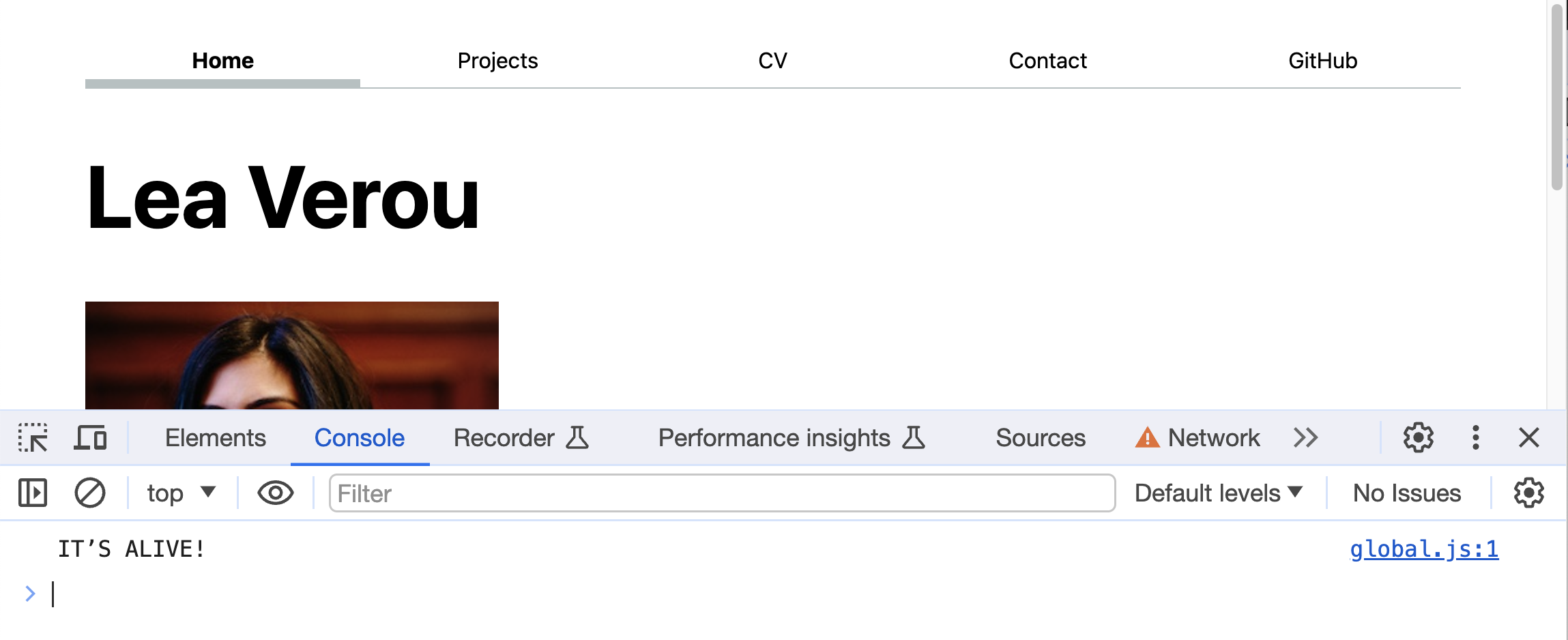Close the DevTools panel
This screenshot has width=1568, height=640.
(x=1529, y=437)
